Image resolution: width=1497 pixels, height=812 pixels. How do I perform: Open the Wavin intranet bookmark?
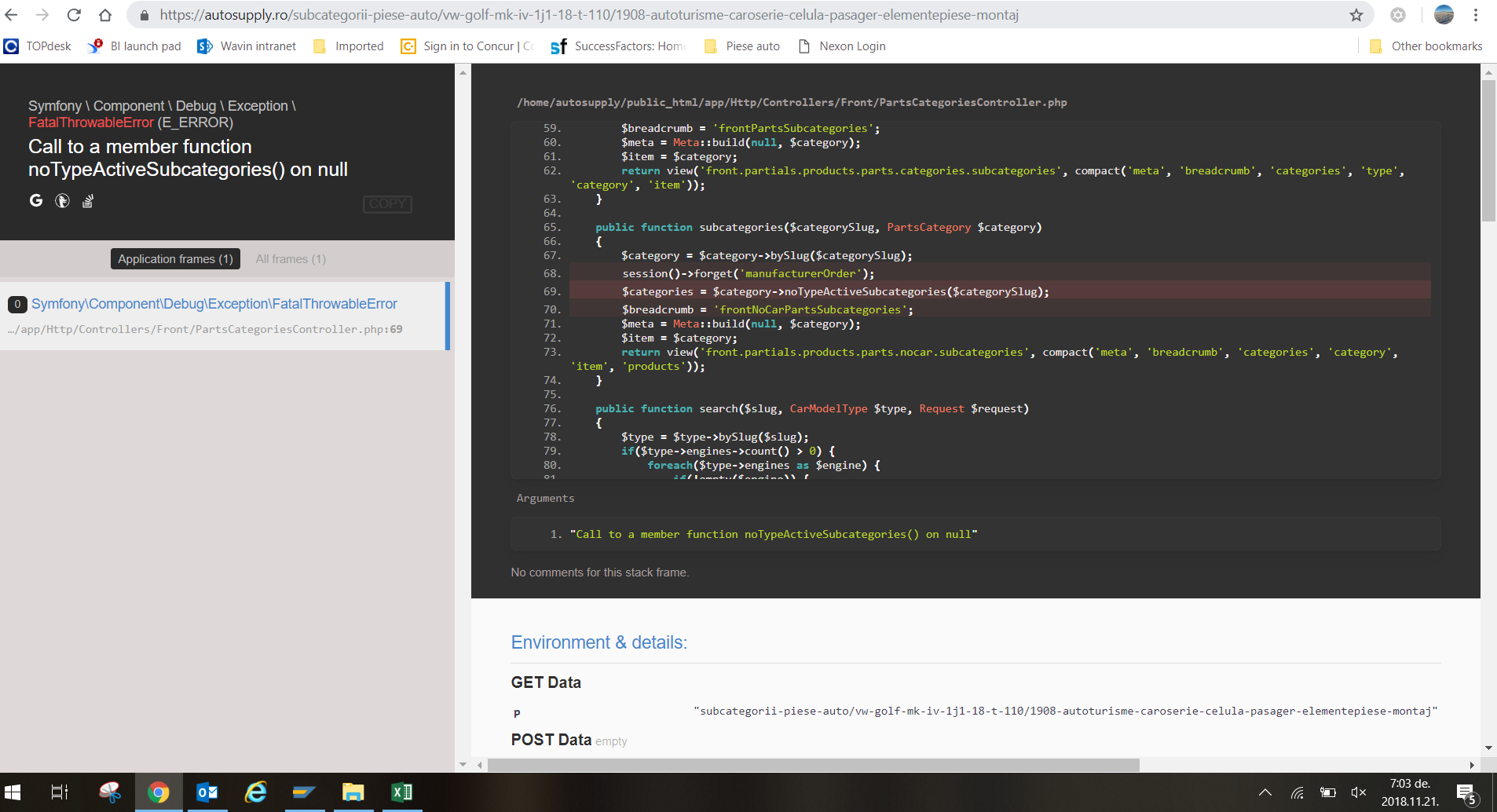point(247,46)
